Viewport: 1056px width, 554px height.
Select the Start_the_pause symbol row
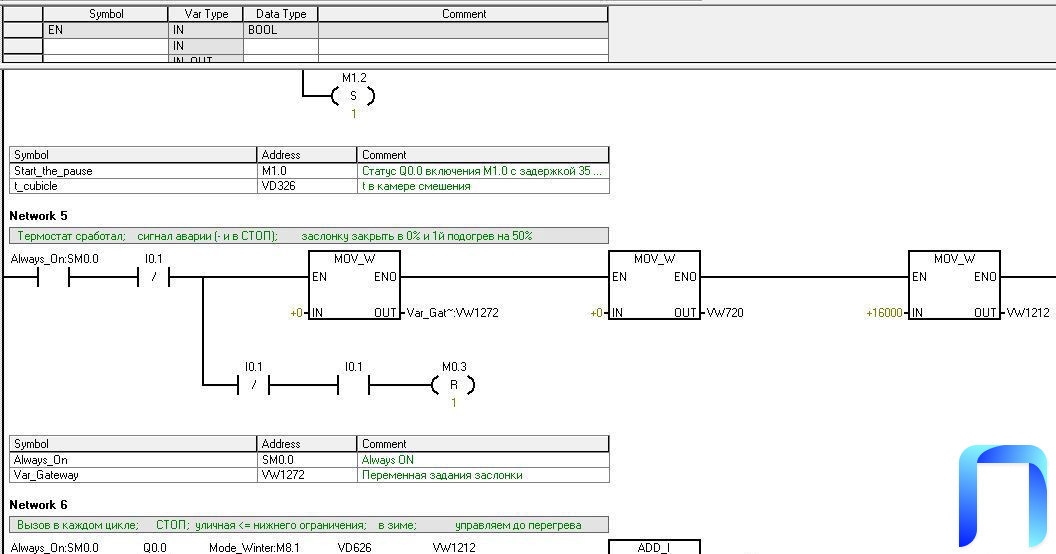[x=133, y=171]
